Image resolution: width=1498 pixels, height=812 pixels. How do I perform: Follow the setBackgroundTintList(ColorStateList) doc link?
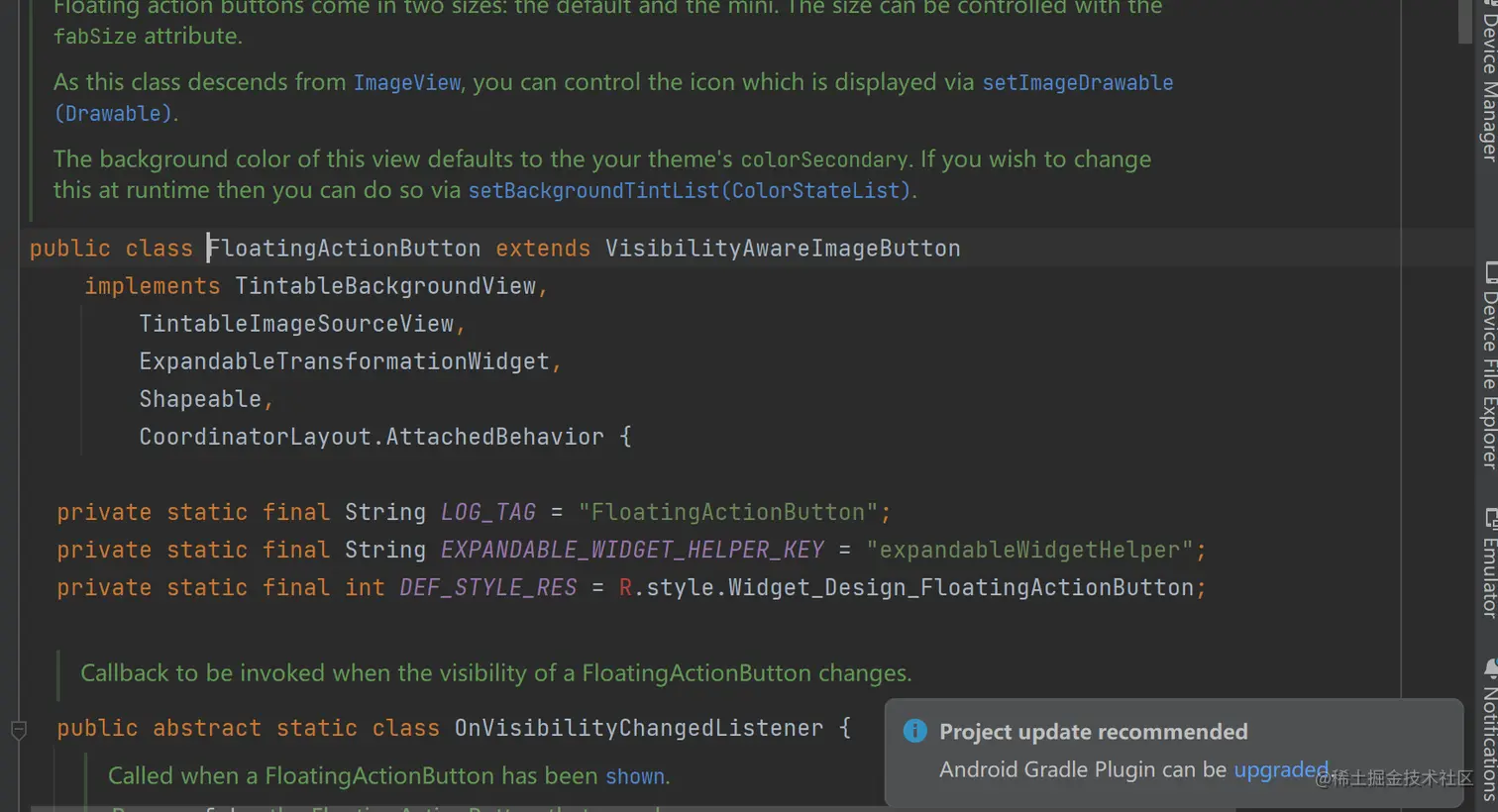(690, 190)
